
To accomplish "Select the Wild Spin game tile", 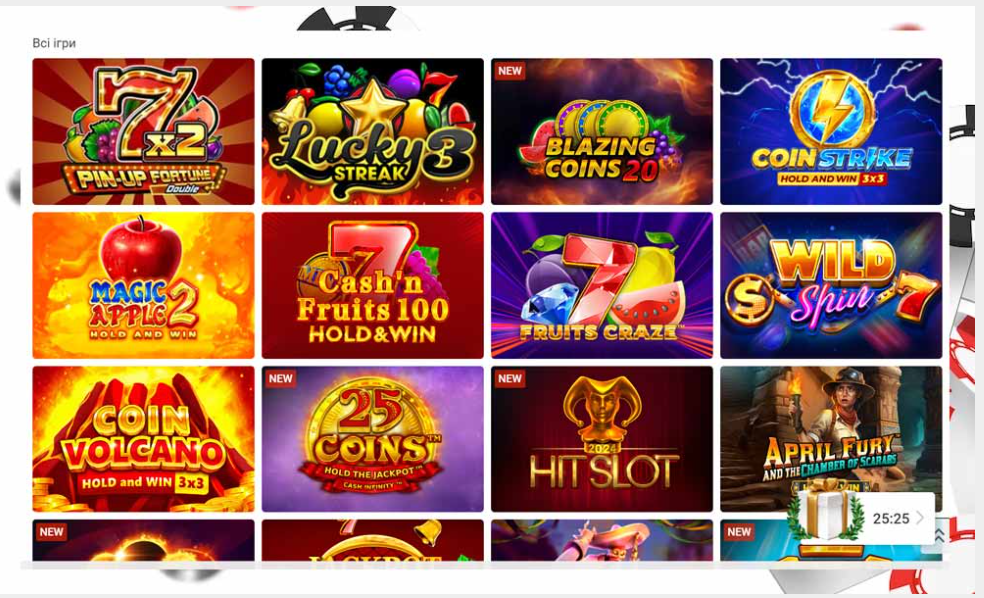I will pyautogui.click(x=831, y=286).
